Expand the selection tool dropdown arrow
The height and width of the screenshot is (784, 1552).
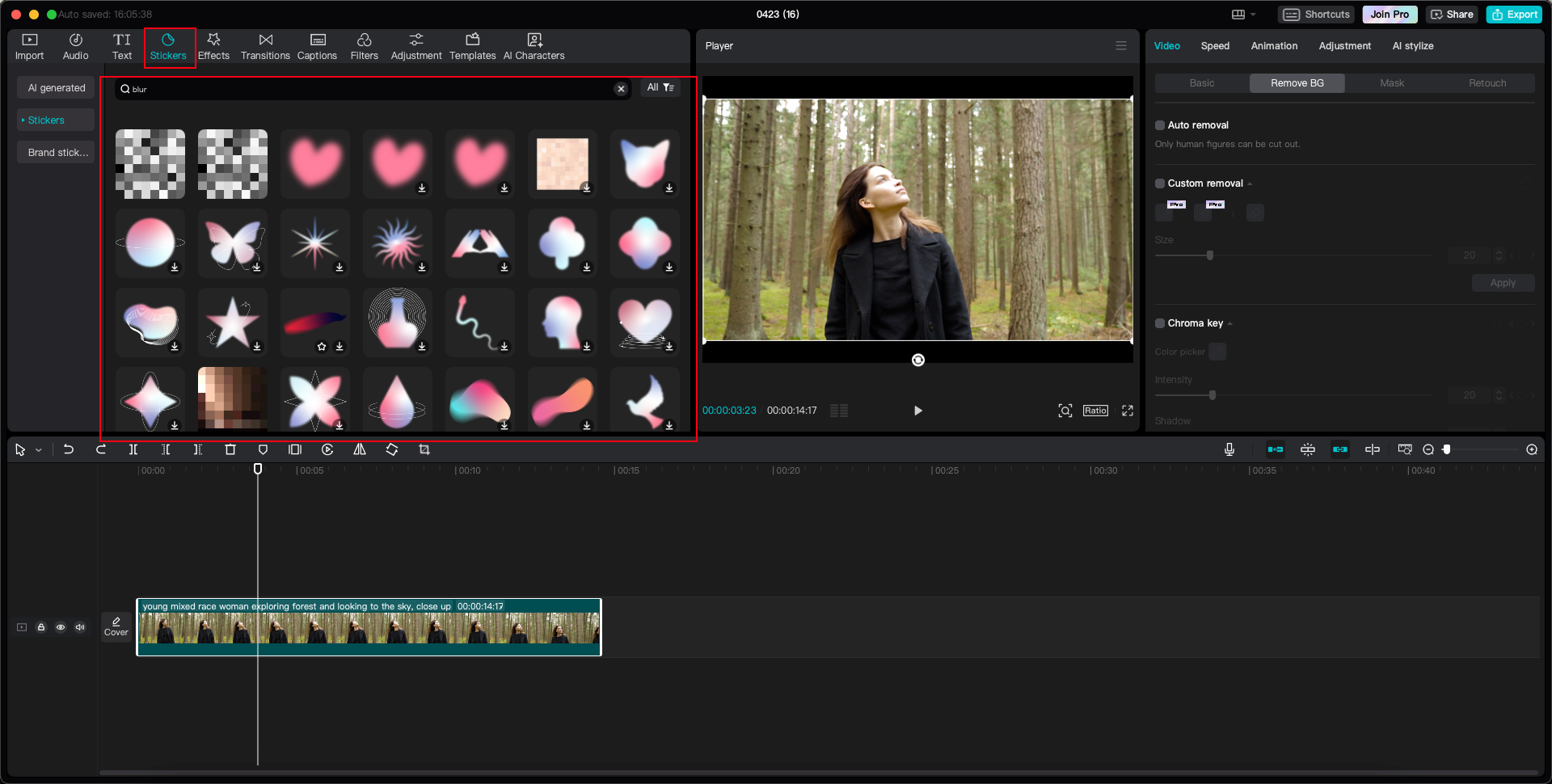[39, 450]
